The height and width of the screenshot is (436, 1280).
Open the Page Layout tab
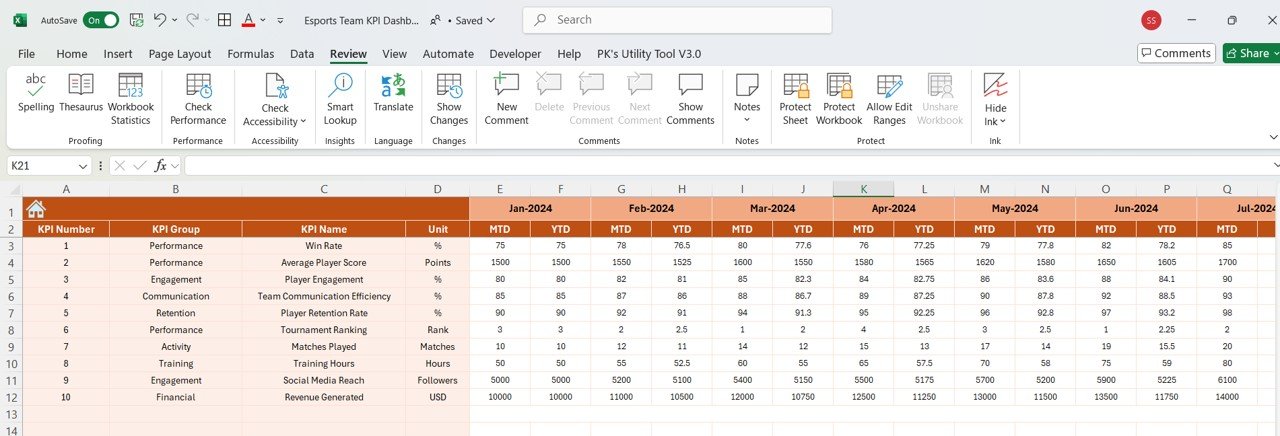tap(180, 54)
